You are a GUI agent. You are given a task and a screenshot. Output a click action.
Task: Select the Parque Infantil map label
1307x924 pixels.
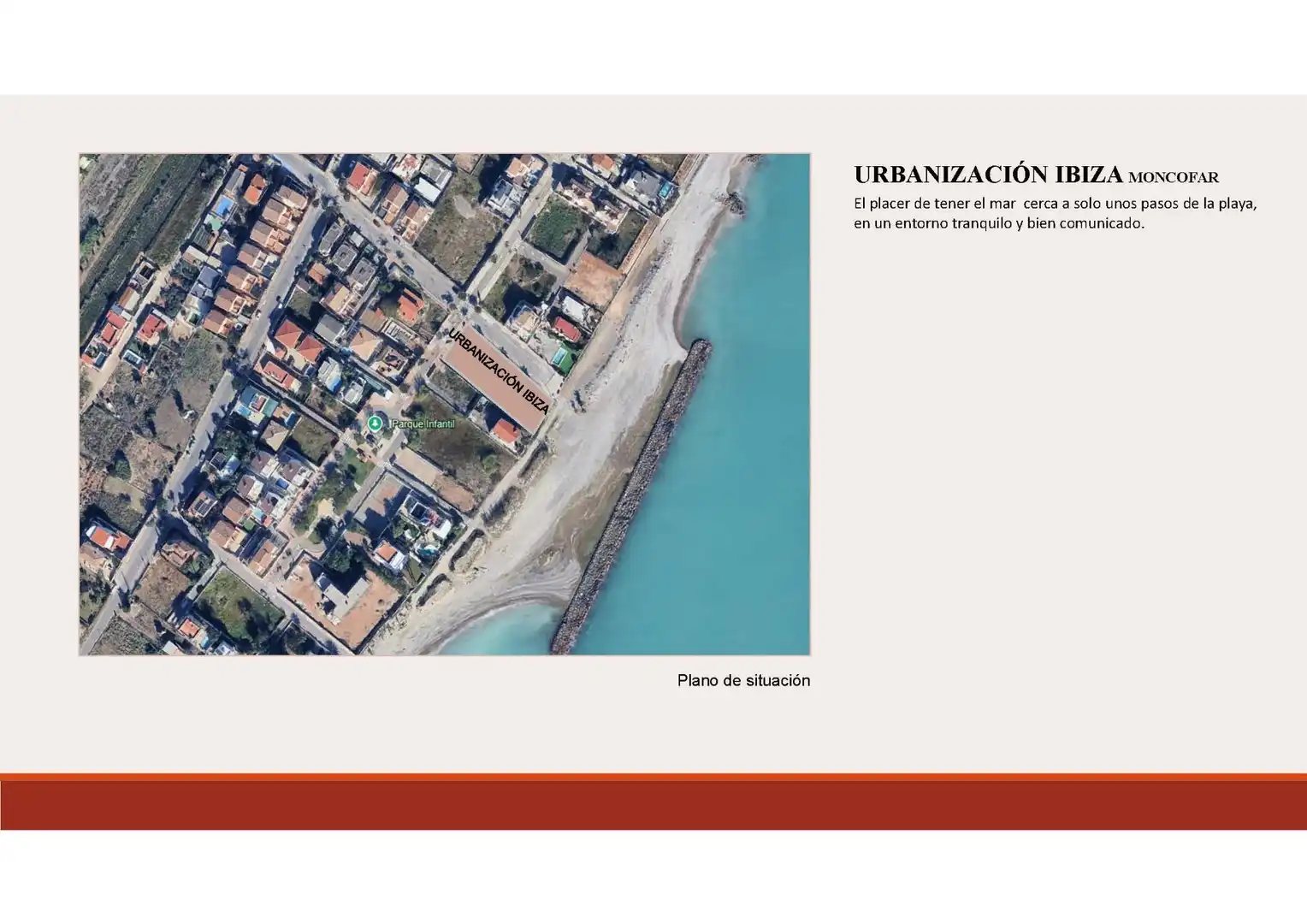click(423, 424)
